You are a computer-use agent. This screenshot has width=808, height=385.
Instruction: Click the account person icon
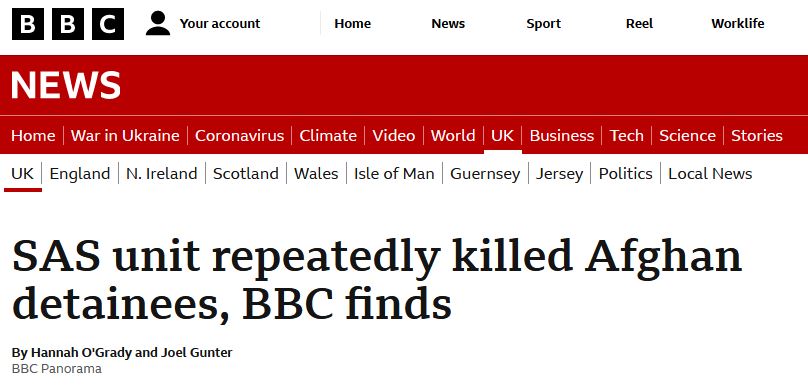(x=158, y=24)
